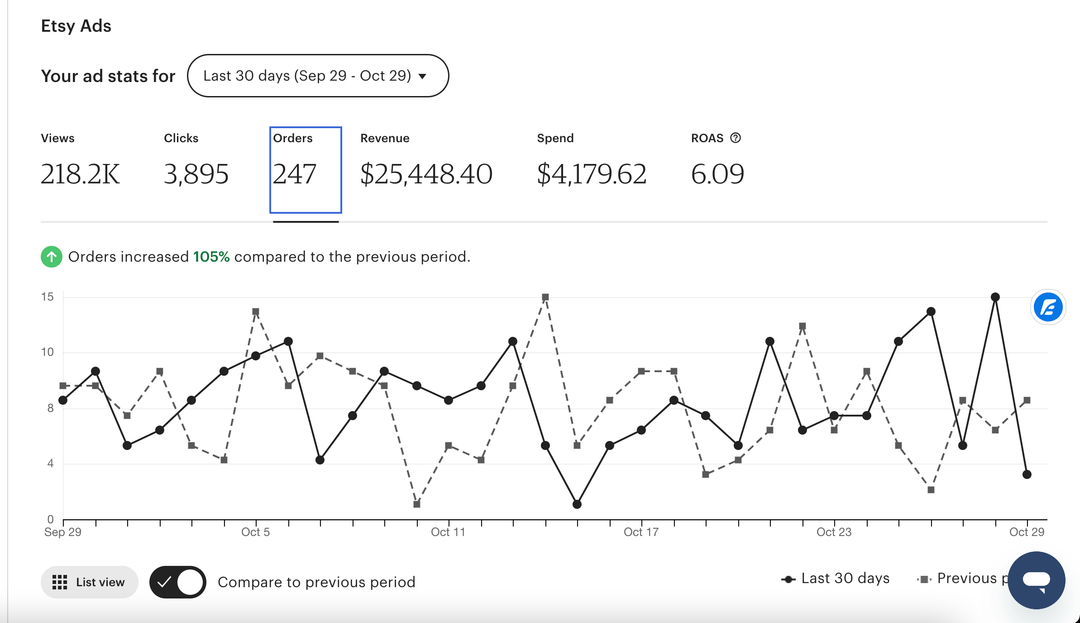The height and width of the screenshot is (623, 1080).
Task: Open the chat support bubble
Action: (1036, 580)
